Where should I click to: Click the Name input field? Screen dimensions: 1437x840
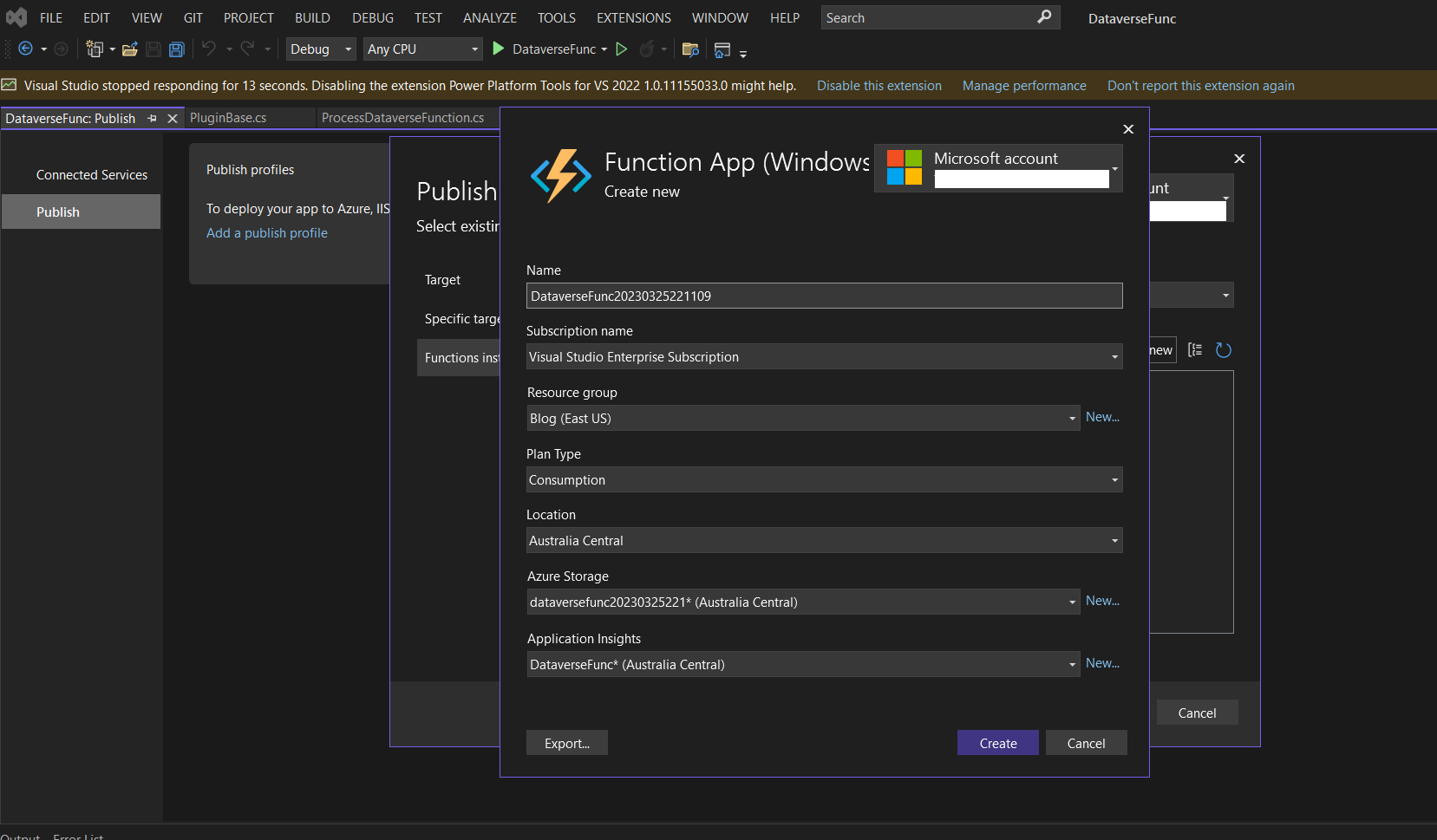coord(824,296)
